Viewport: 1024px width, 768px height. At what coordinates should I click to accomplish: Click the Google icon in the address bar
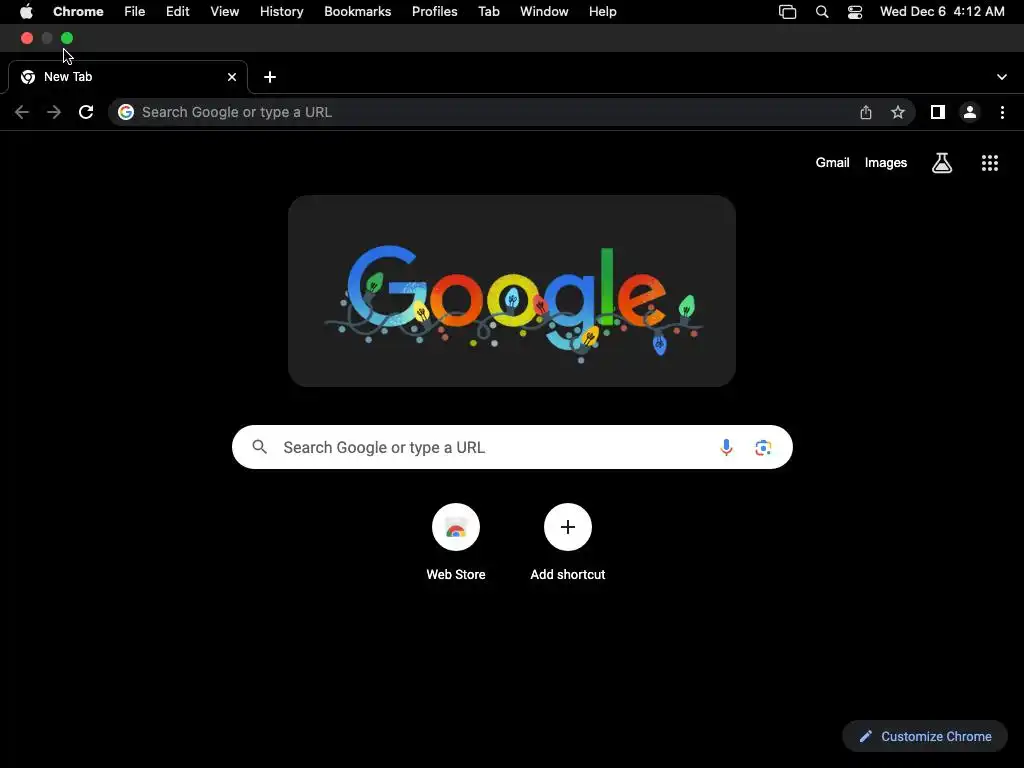[x=126, y=112]
